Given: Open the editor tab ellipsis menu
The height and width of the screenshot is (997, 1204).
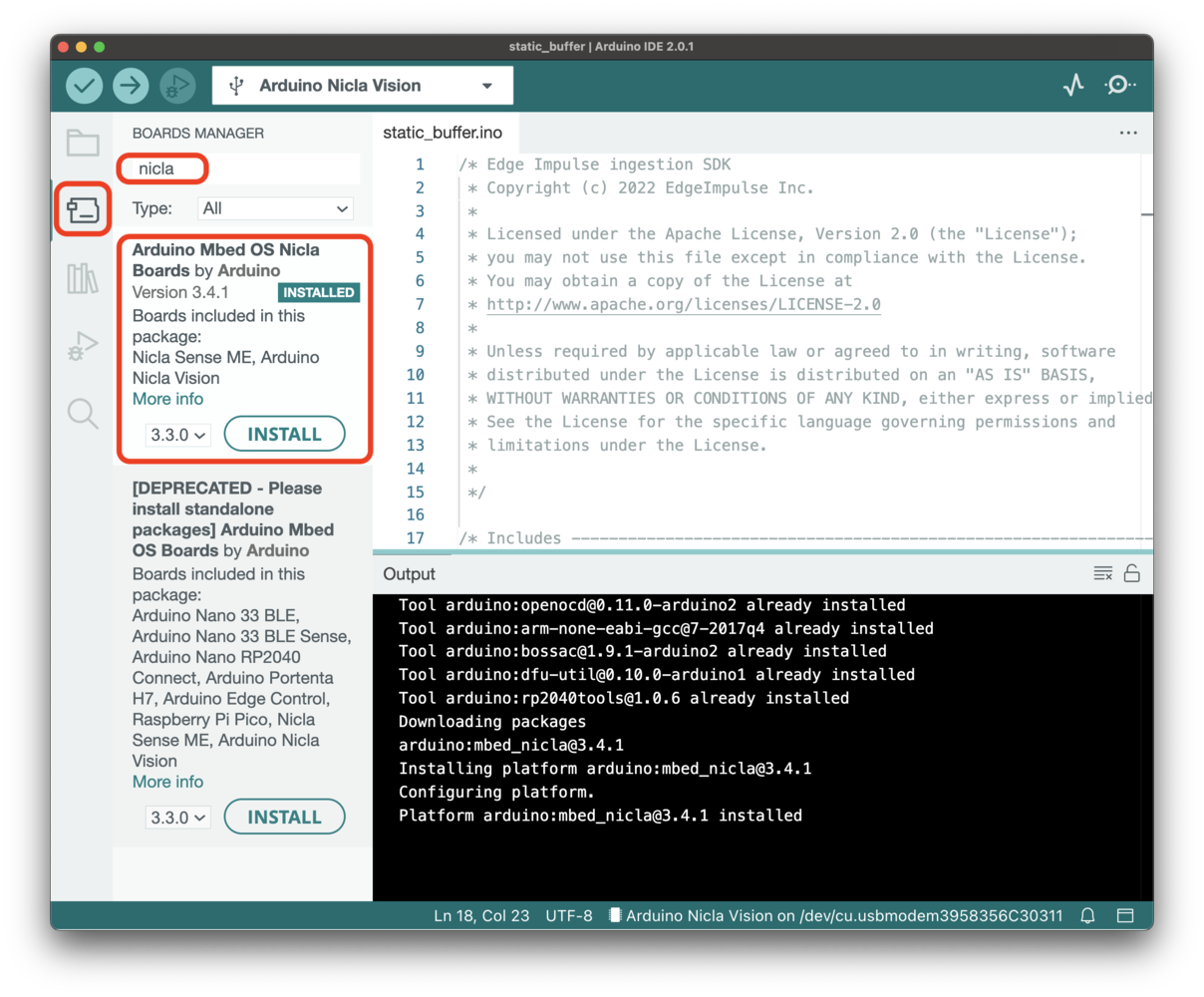Looking at the screenshot, I should [x=1128, y=133].
